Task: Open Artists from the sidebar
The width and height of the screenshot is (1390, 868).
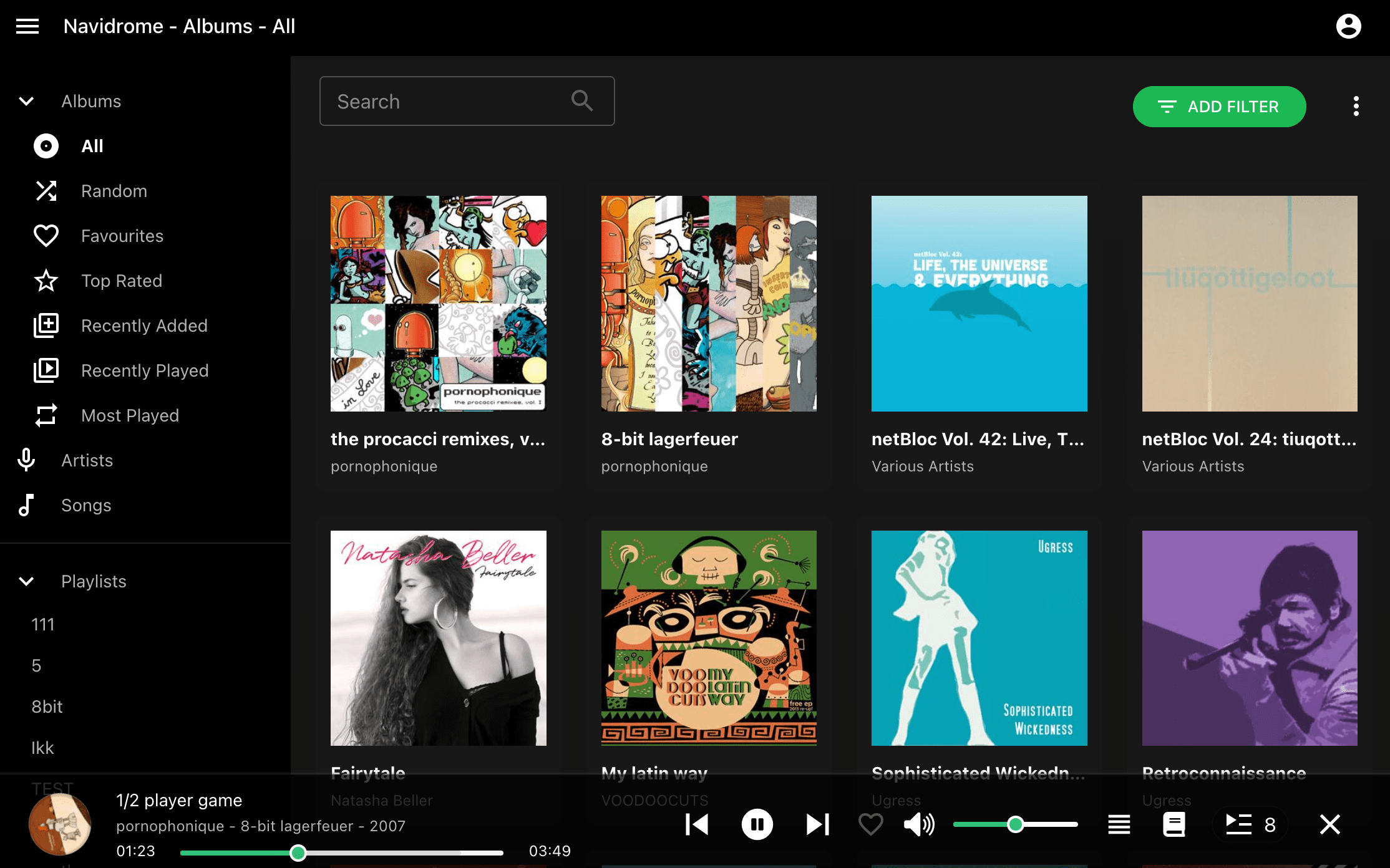Action: (87, 460)
